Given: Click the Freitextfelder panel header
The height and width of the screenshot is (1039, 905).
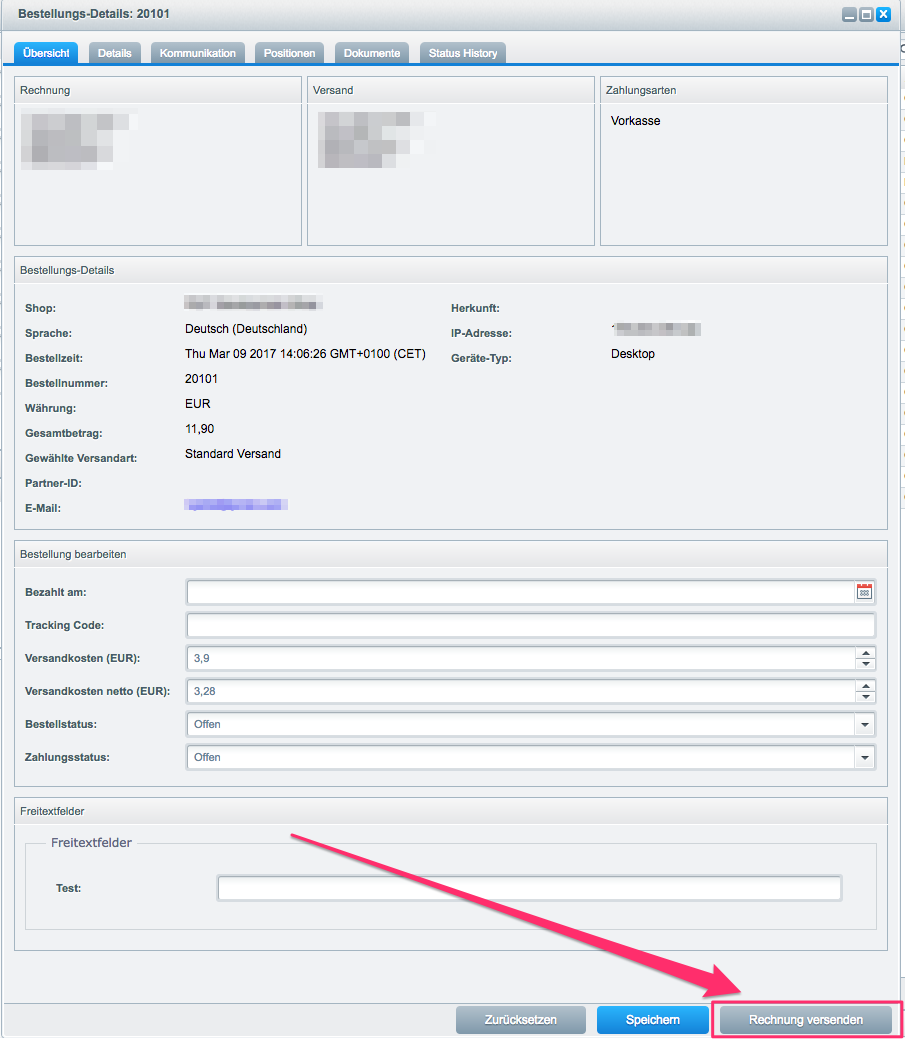Looking at the screenshot, I should pyautogui.click(x=451, y=811).
